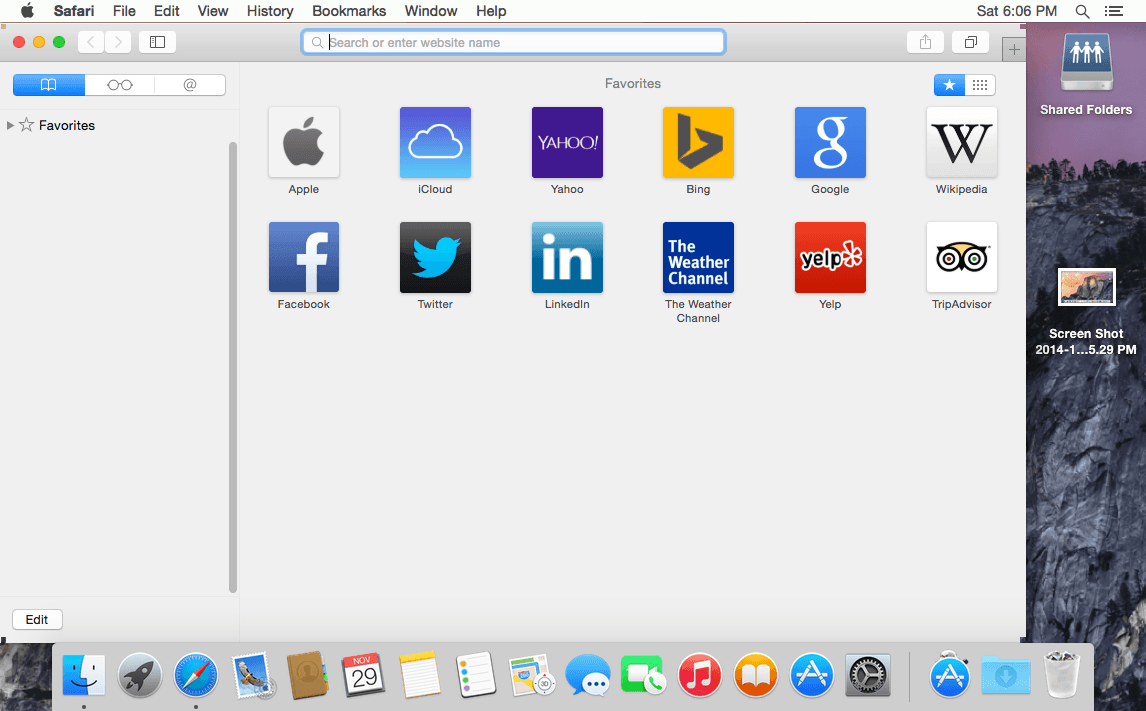Screen dimensions: 1146x711
Task: Open the Trash in the Dock
Action: coord(1061,674)
